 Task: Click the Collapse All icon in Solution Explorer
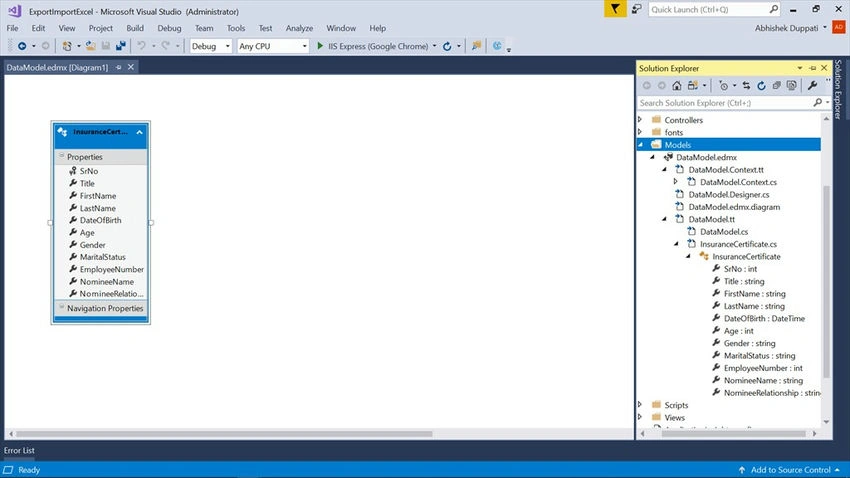coord(776,86)
